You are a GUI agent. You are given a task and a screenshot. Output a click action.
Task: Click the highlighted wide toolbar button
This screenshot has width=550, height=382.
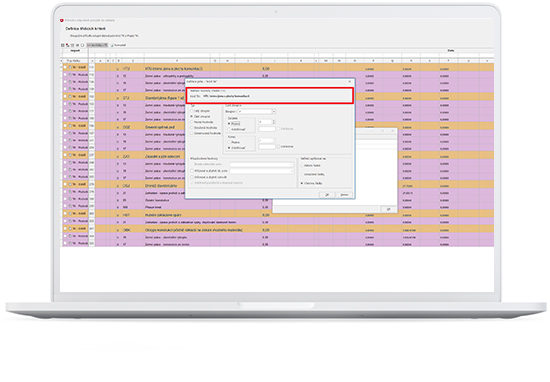pos(97,45)
